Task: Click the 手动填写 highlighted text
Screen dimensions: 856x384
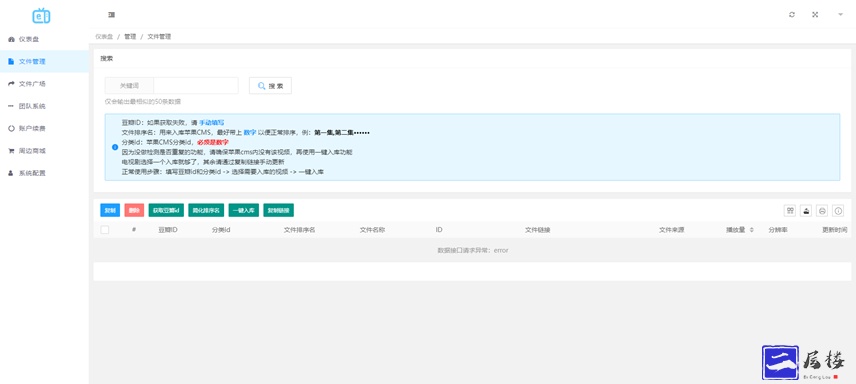Action: (212, 123)
